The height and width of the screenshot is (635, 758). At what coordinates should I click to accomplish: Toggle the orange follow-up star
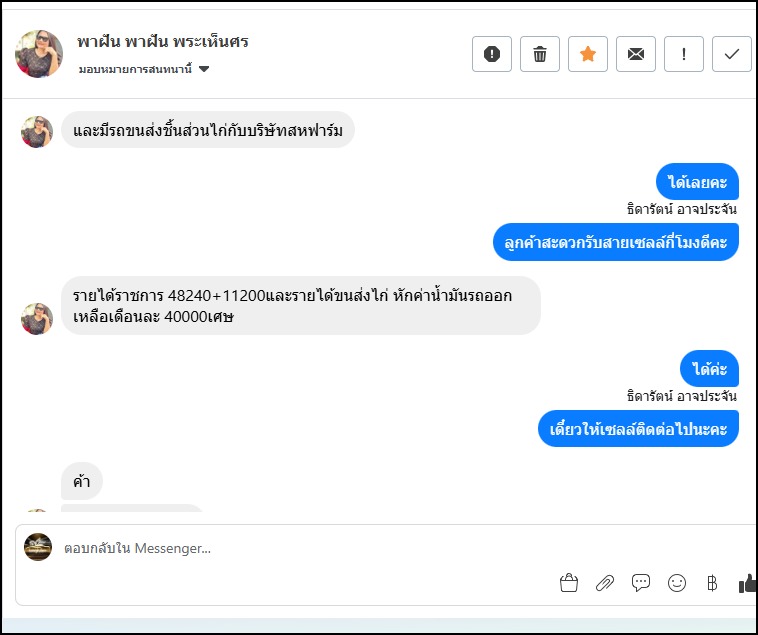[x=588, y=54]
